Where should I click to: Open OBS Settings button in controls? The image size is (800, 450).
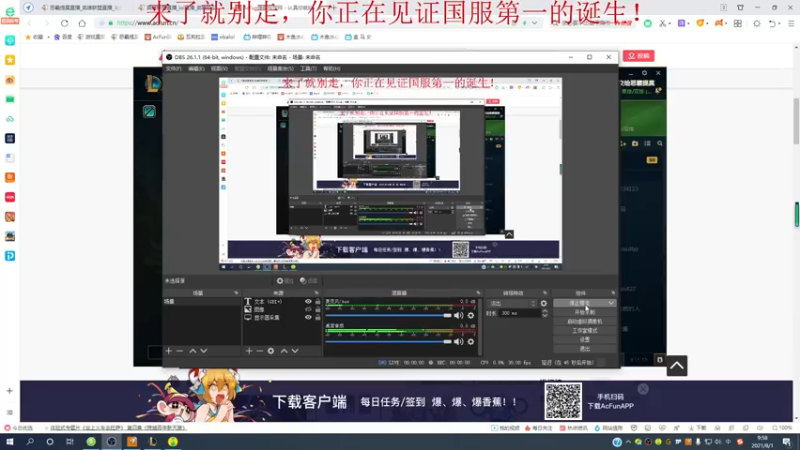(x=585, y=340)
